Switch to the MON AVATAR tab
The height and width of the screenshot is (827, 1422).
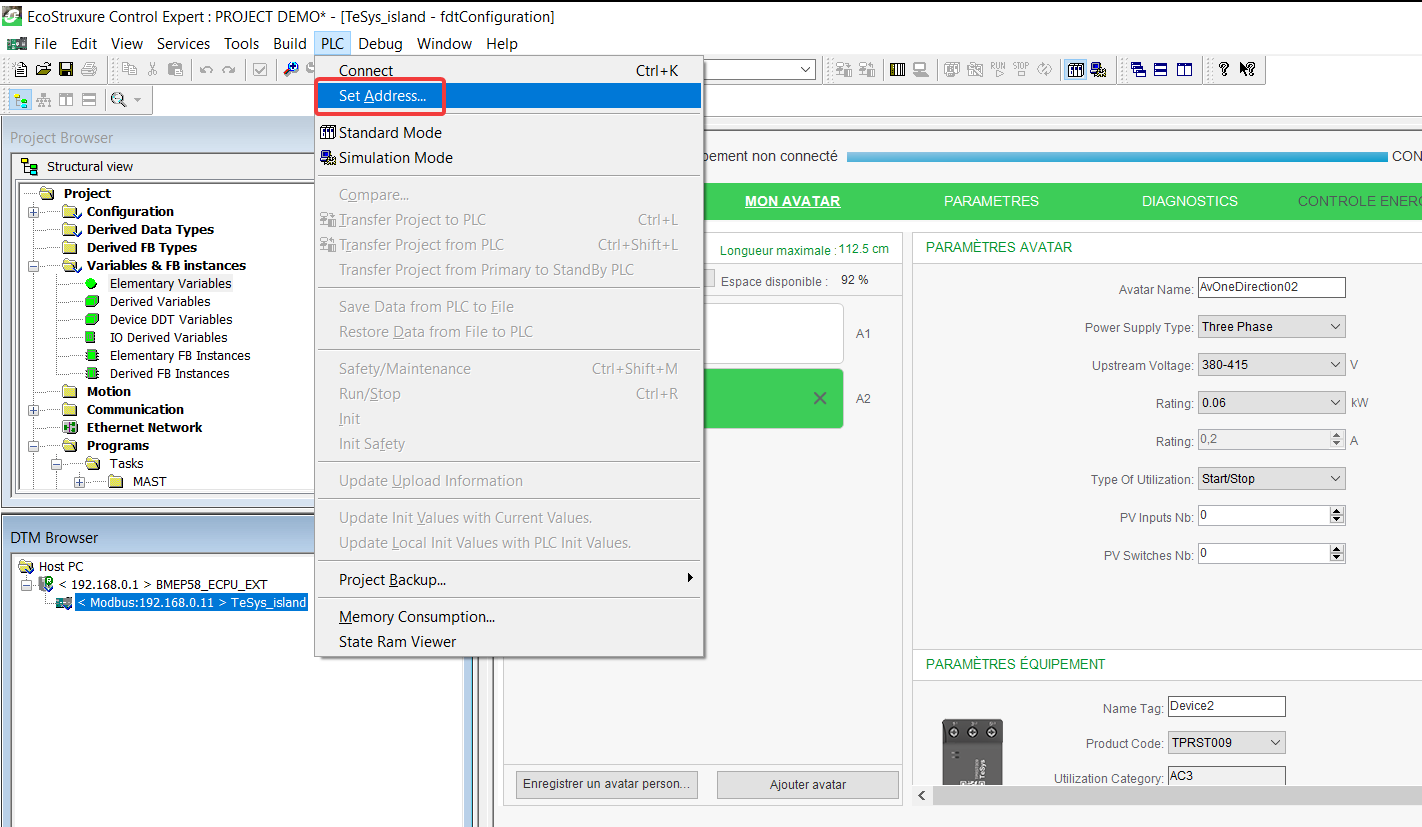coord(792,201)
